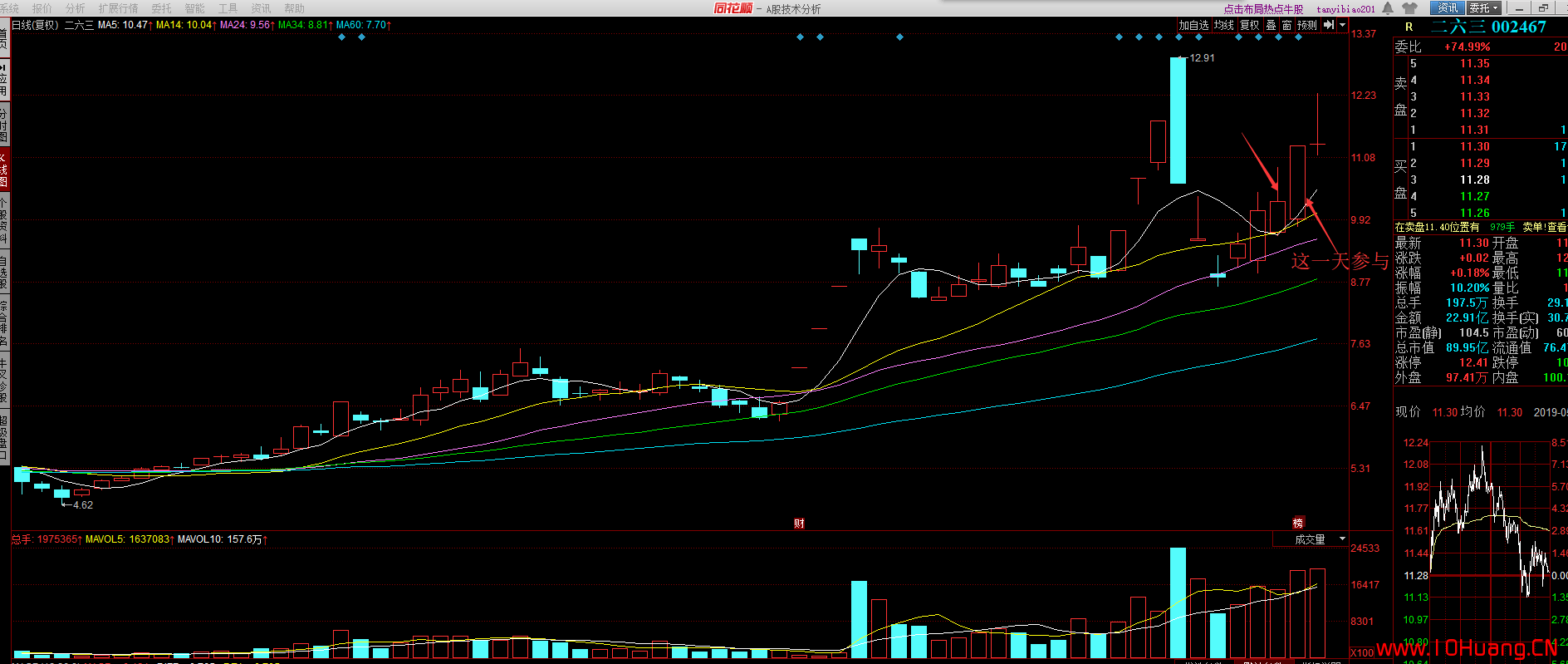The height and width of the screenshot is (664, 1568).
Task: Click the 外盘 97.41万 value
Action: click(x=1468, y=378)
